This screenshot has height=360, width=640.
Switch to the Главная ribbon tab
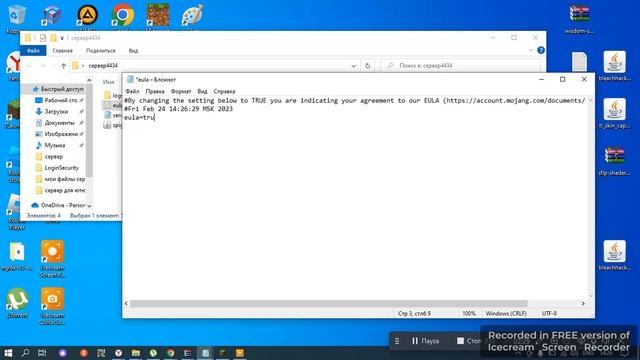(x=62, y=51)
